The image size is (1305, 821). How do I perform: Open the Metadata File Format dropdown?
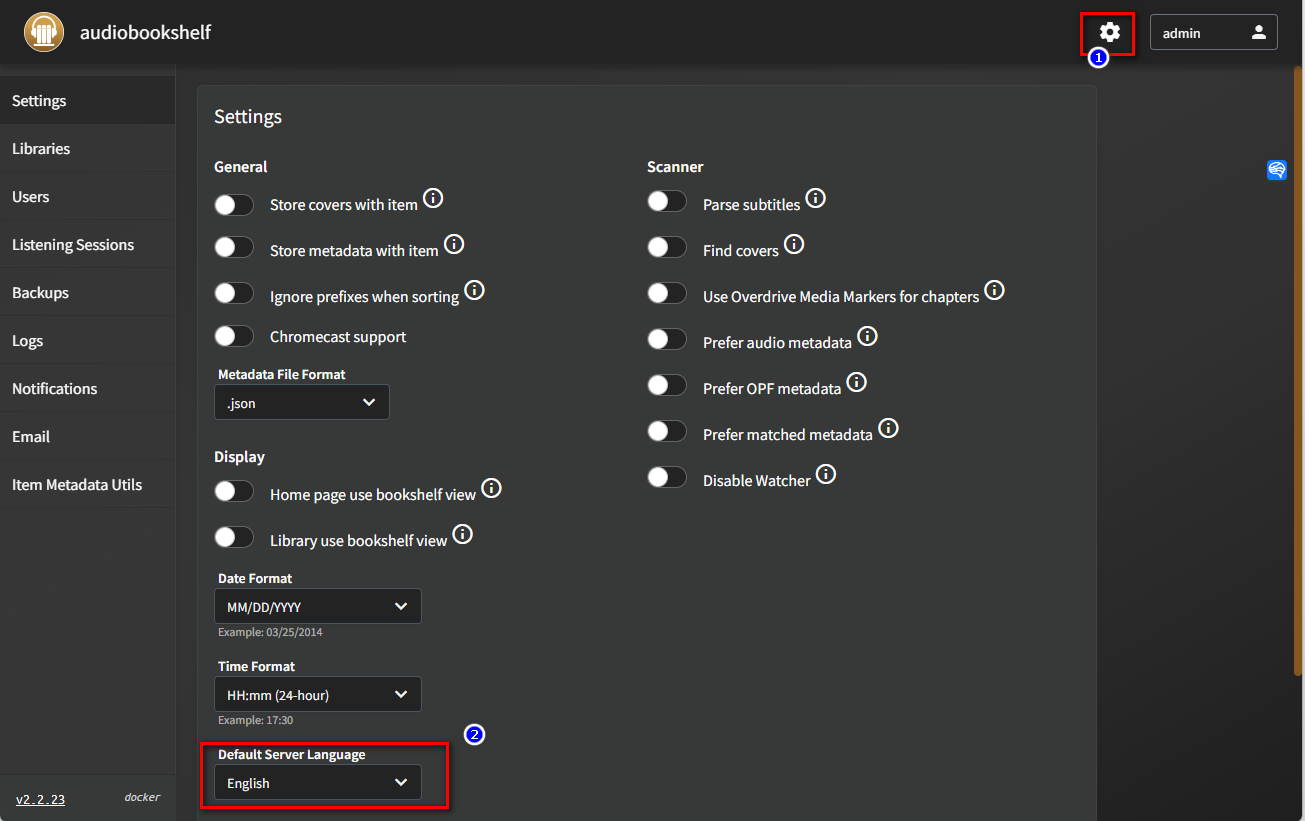301,402
